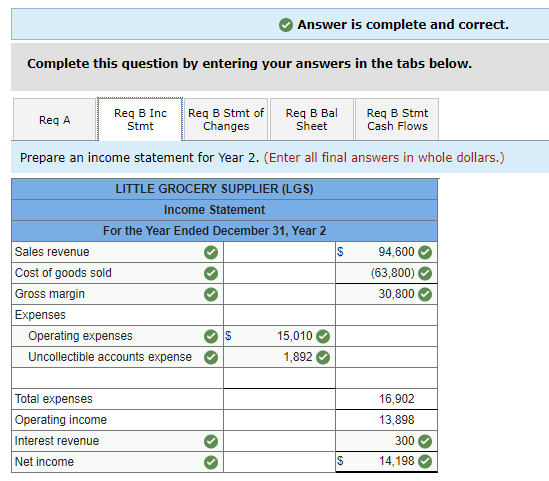Image resolution: width=549 pixels, height=481 pixels.
Task: Open the Req B Bal Sheet tab
Action: click(312, 120)
